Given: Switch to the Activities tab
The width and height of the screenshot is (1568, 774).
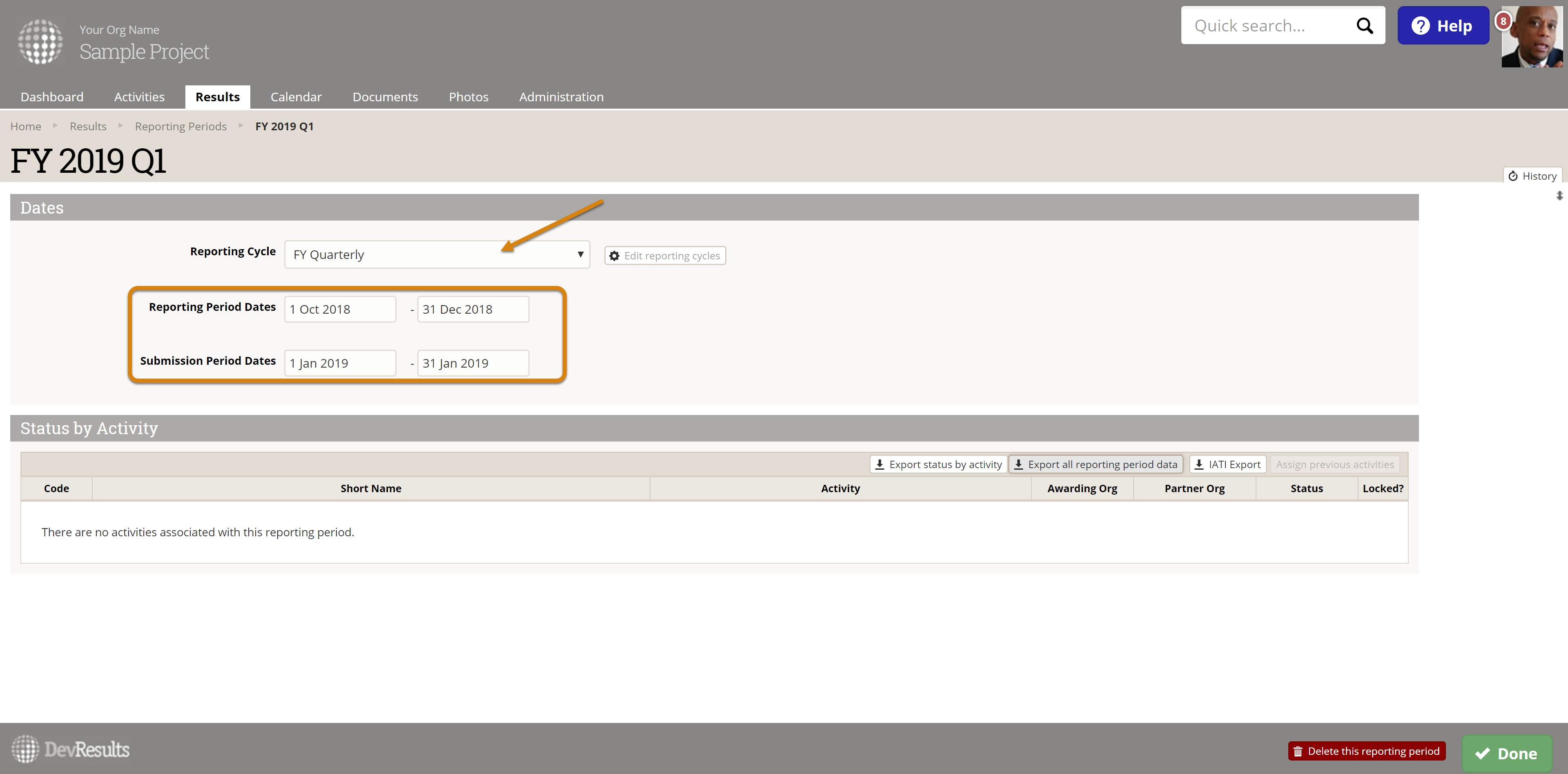Looking at the screenshot, I should pos(139,96).
